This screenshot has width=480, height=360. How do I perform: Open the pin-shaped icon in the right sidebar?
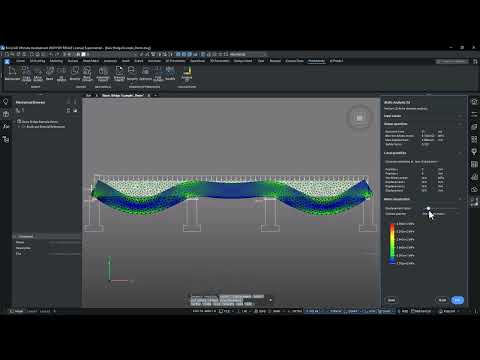click(474, 152)
